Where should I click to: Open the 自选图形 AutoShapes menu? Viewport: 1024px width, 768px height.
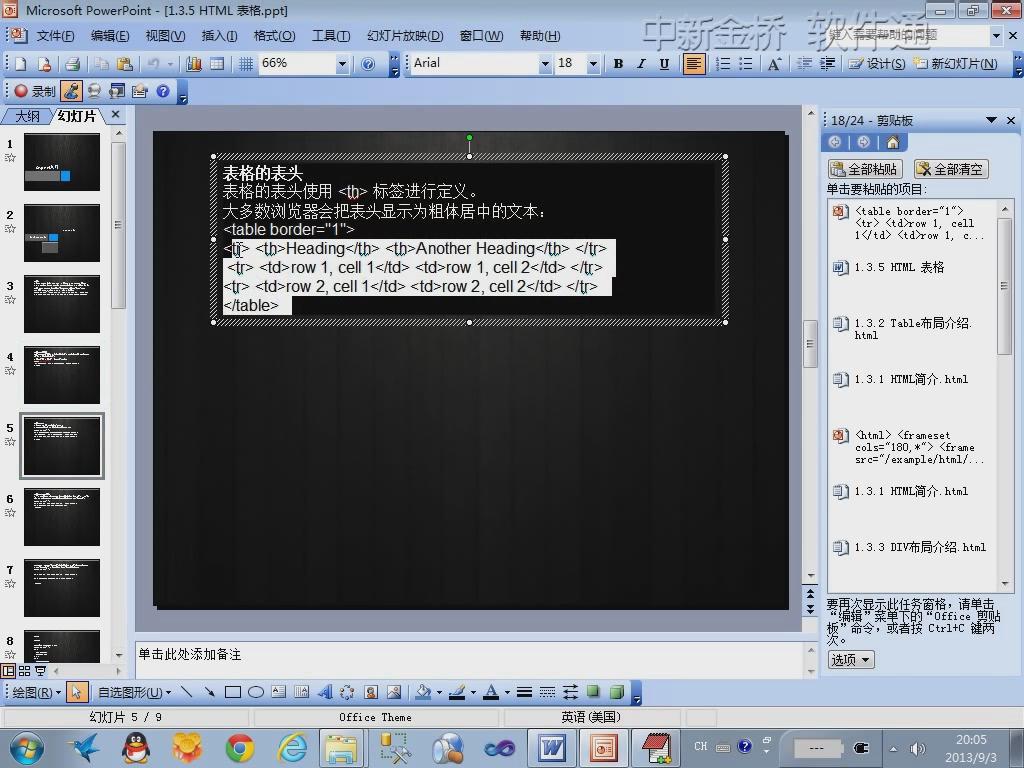(135, 692)
